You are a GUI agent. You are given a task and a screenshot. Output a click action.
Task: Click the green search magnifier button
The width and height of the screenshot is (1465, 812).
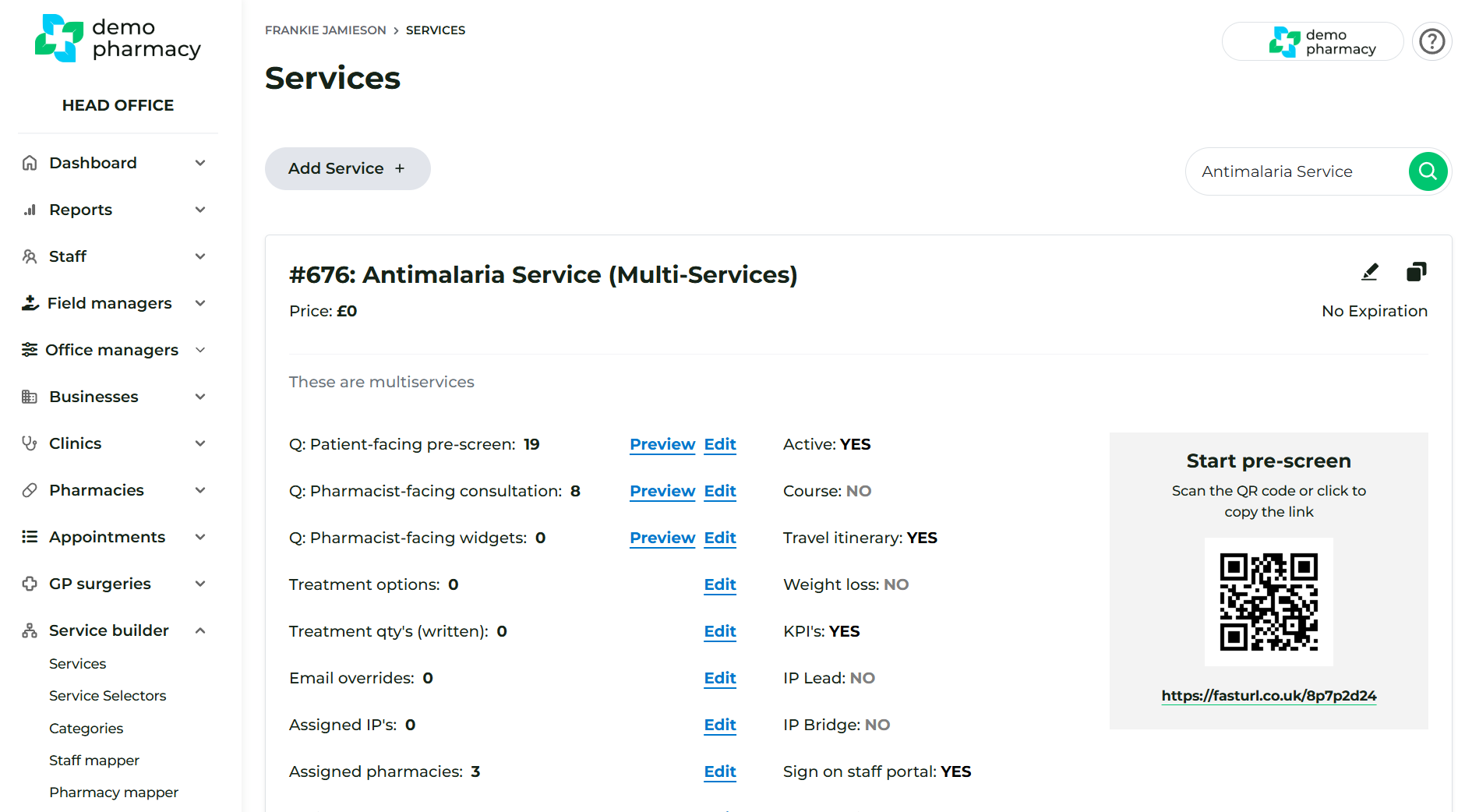pyautogui.click(x=1428, y=171)
